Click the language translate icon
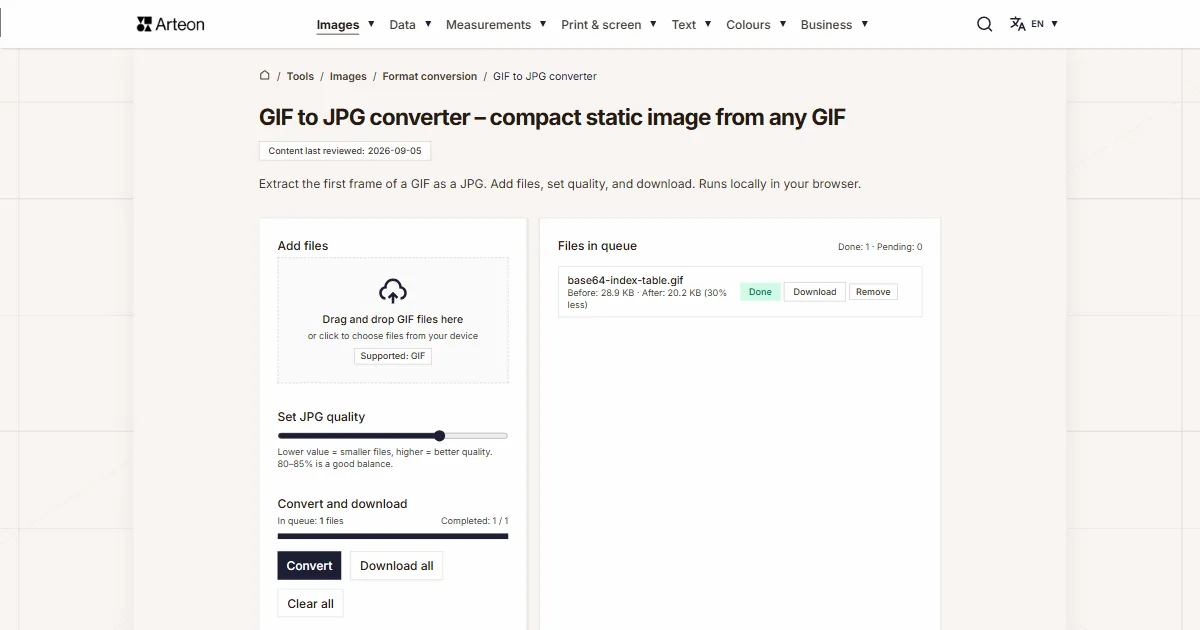1200x630 pixels. pyautogui.click(x=1017, y=24)
